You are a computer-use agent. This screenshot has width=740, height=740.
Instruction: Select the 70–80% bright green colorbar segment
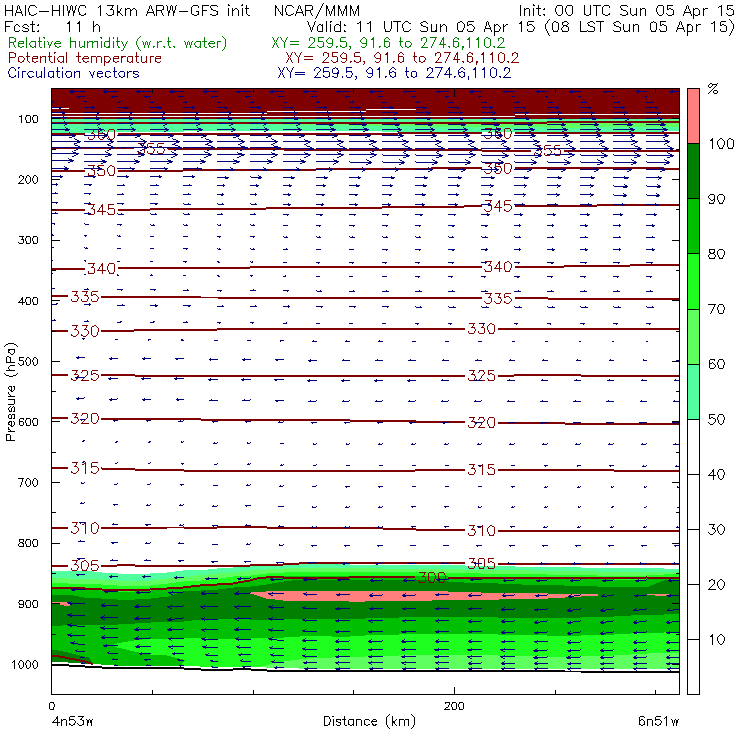tap(693, 281)
